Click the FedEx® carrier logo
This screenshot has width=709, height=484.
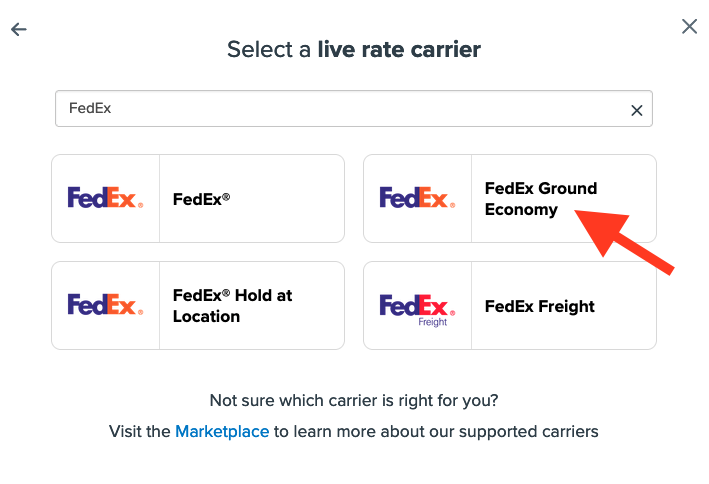[105, 198]
